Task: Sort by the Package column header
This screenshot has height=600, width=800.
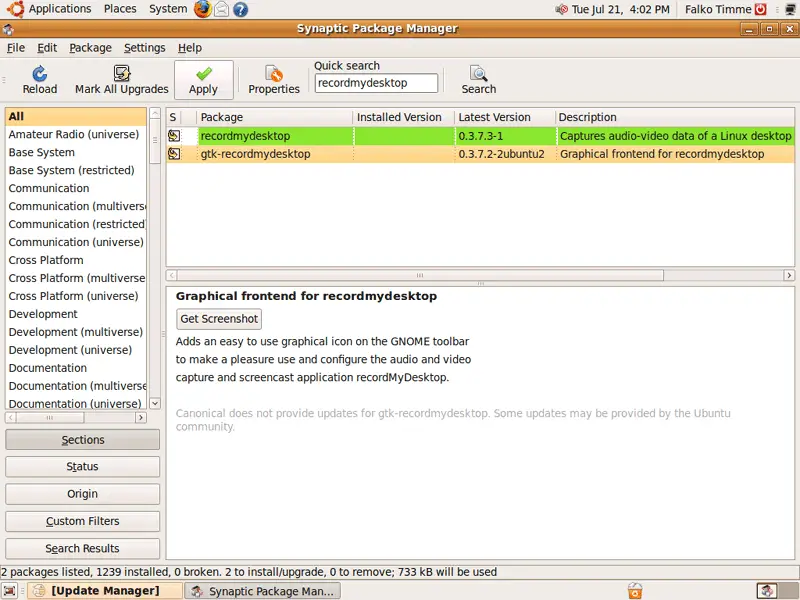Action: click(x=275, y=117)
